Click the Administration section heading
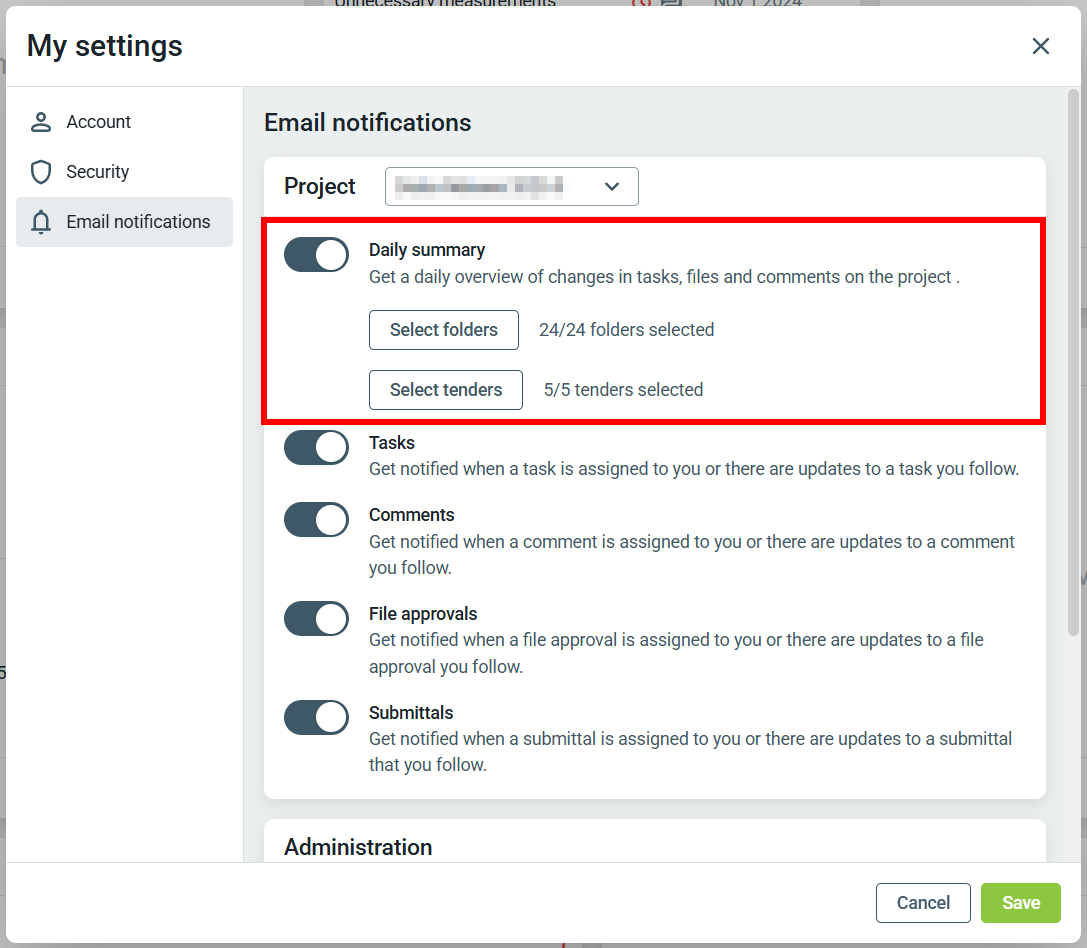 pyautogui.click(x=358, y=847)
